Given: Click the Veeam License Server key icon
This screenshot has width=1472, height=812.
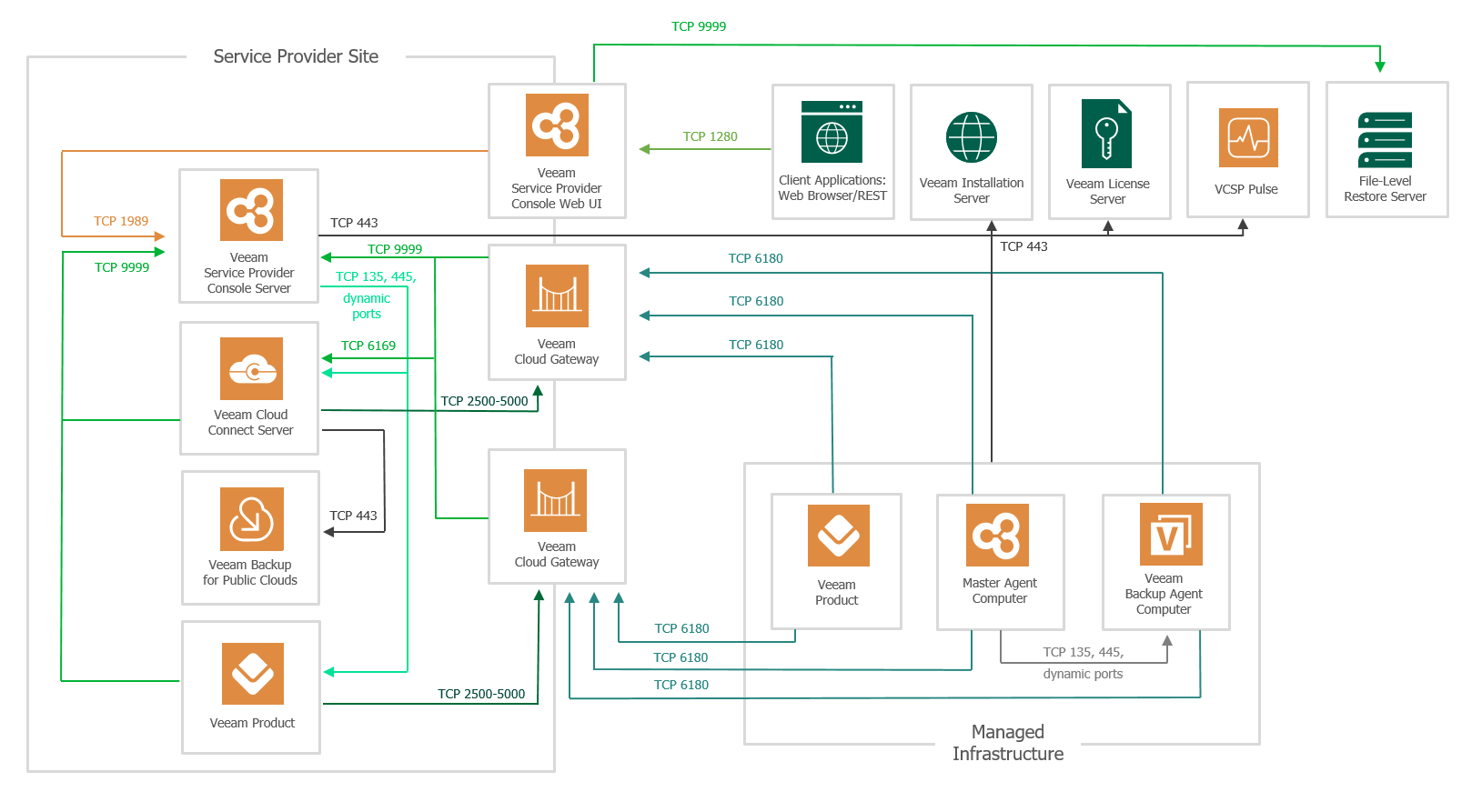Looking at the screenshot, I should click(1106, 134).
